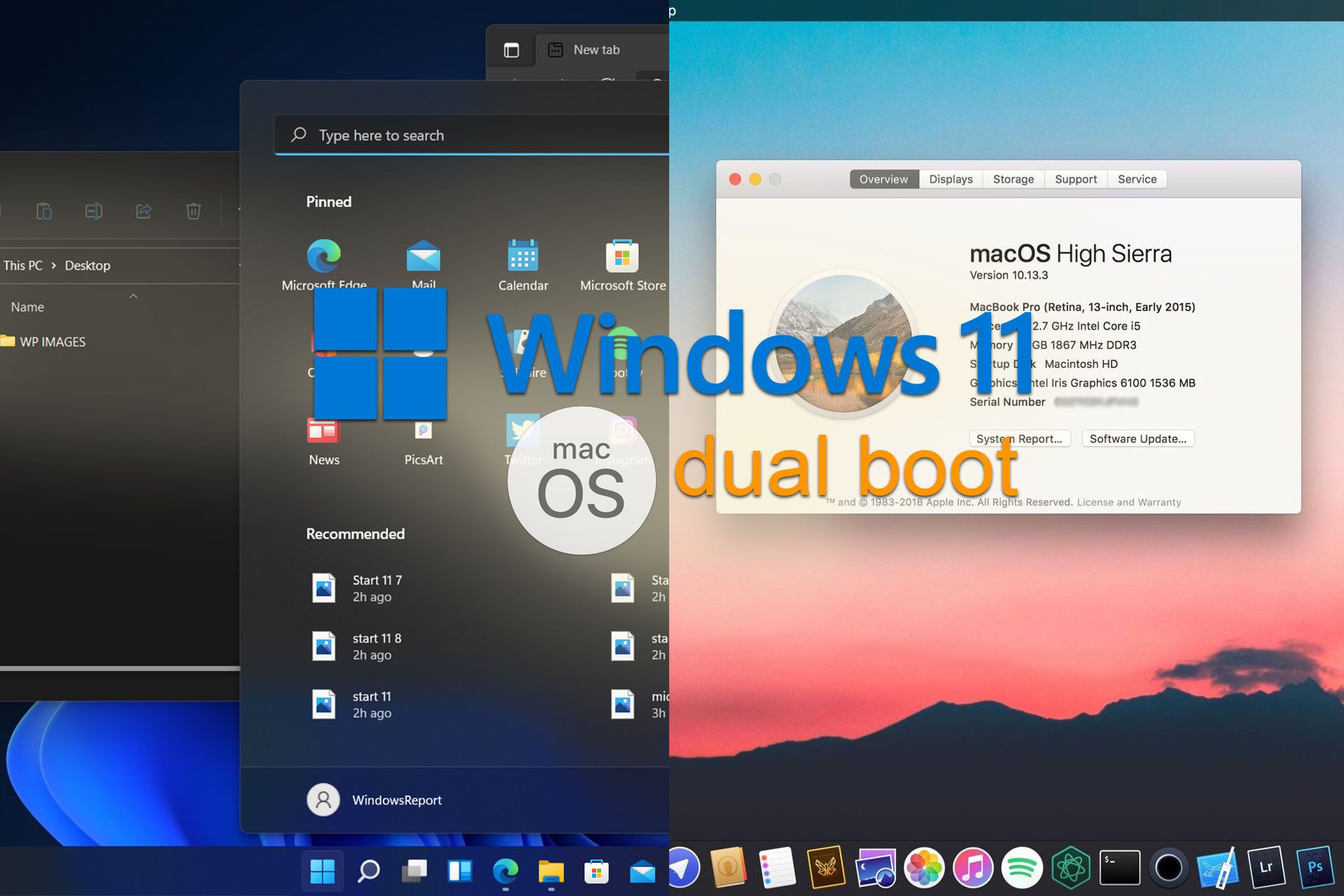The height and width of the screenshot is (896, 1344).
Task: Open Spotify in the macOS dock
Action: 1022,868
